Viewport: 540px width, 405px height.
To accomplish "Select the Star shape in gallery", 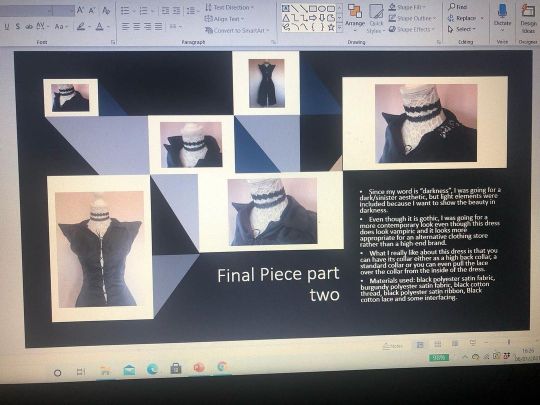I will click(331, 27).
